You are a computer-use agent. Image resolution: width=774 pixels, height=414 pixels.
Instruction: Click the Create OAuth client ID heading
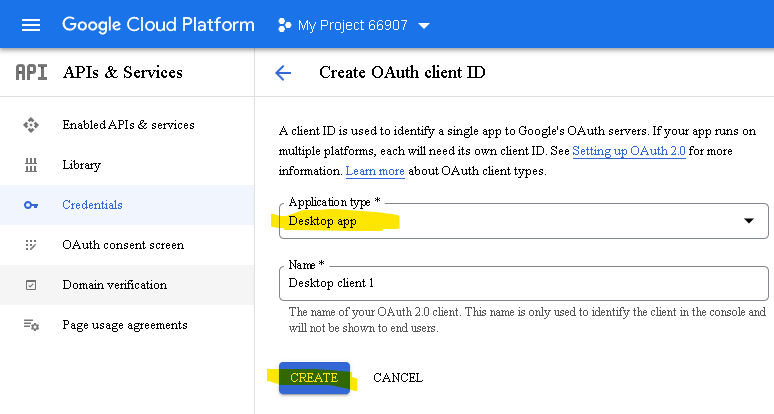point(402,73)
